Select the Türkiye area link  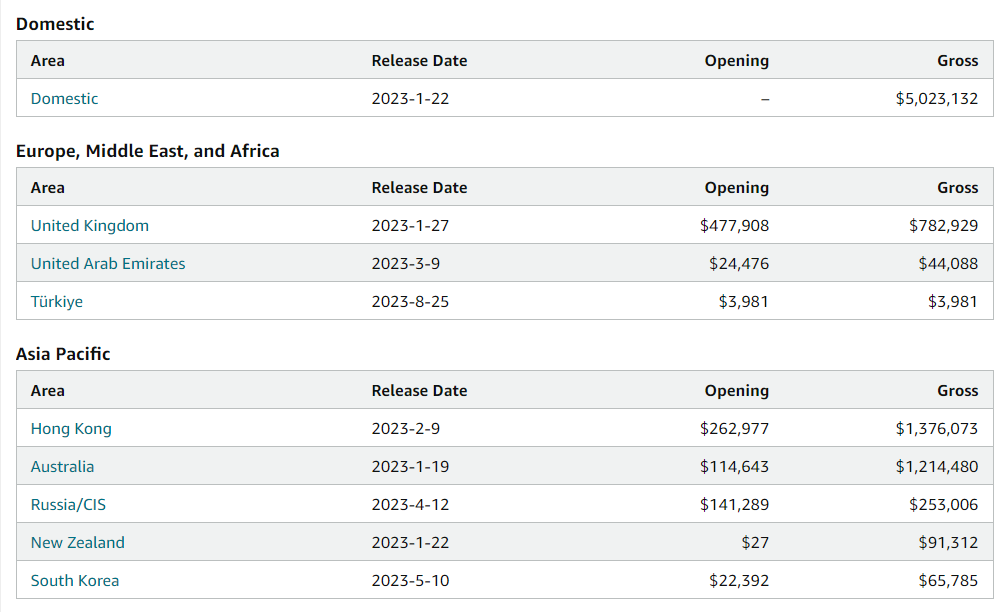(56, 302)
